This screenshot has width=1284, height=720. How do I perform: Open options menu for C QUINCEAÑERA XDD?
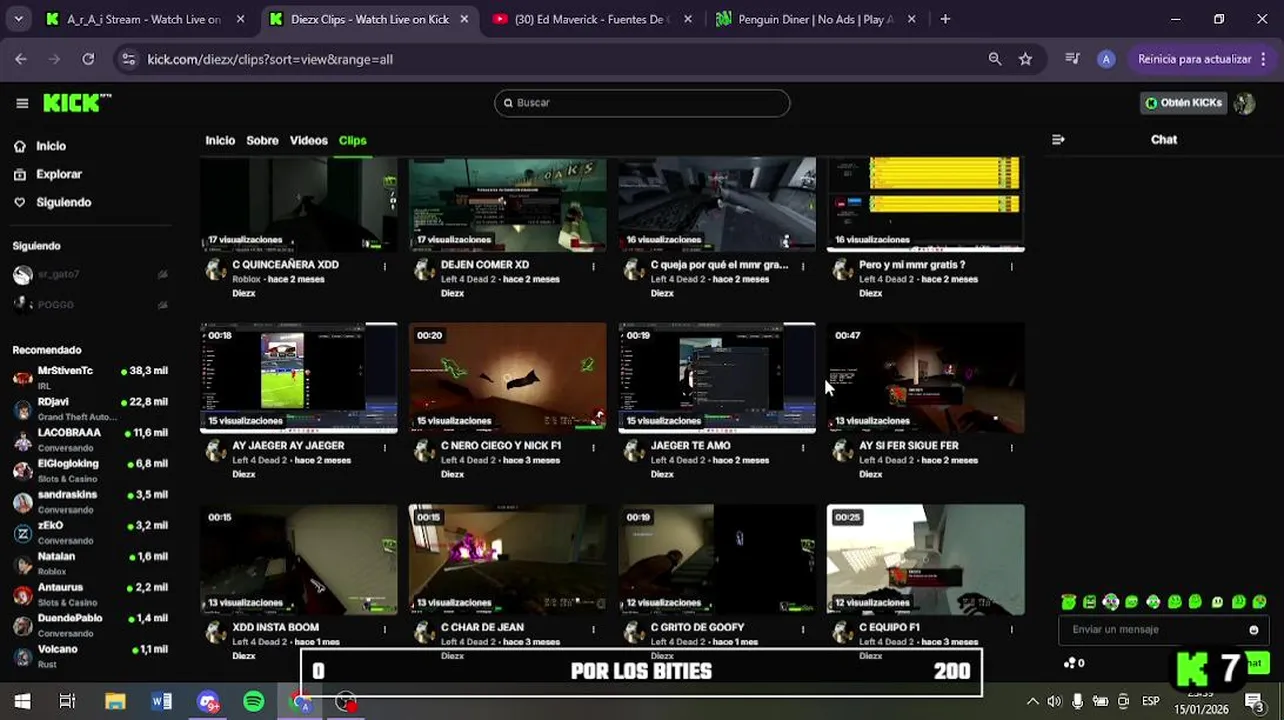pyautogui.click(x=385, y=266)
